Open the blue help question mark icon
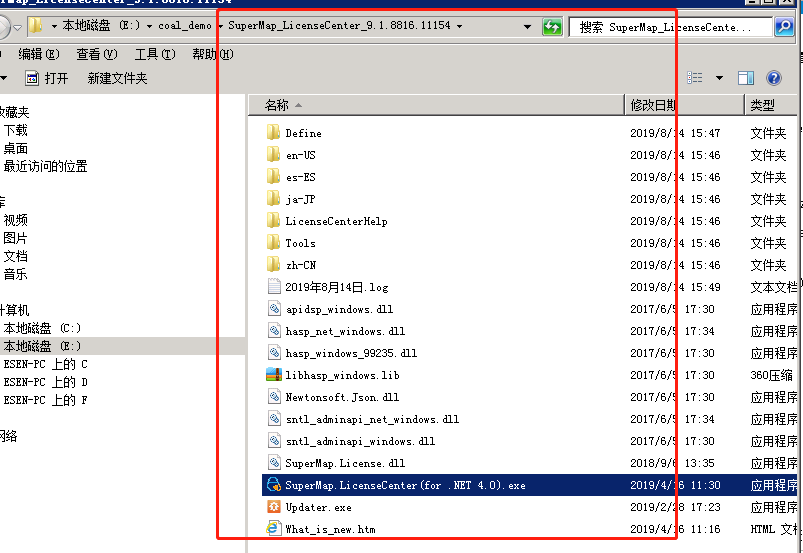The image size is (803, 553). point(773,78)
